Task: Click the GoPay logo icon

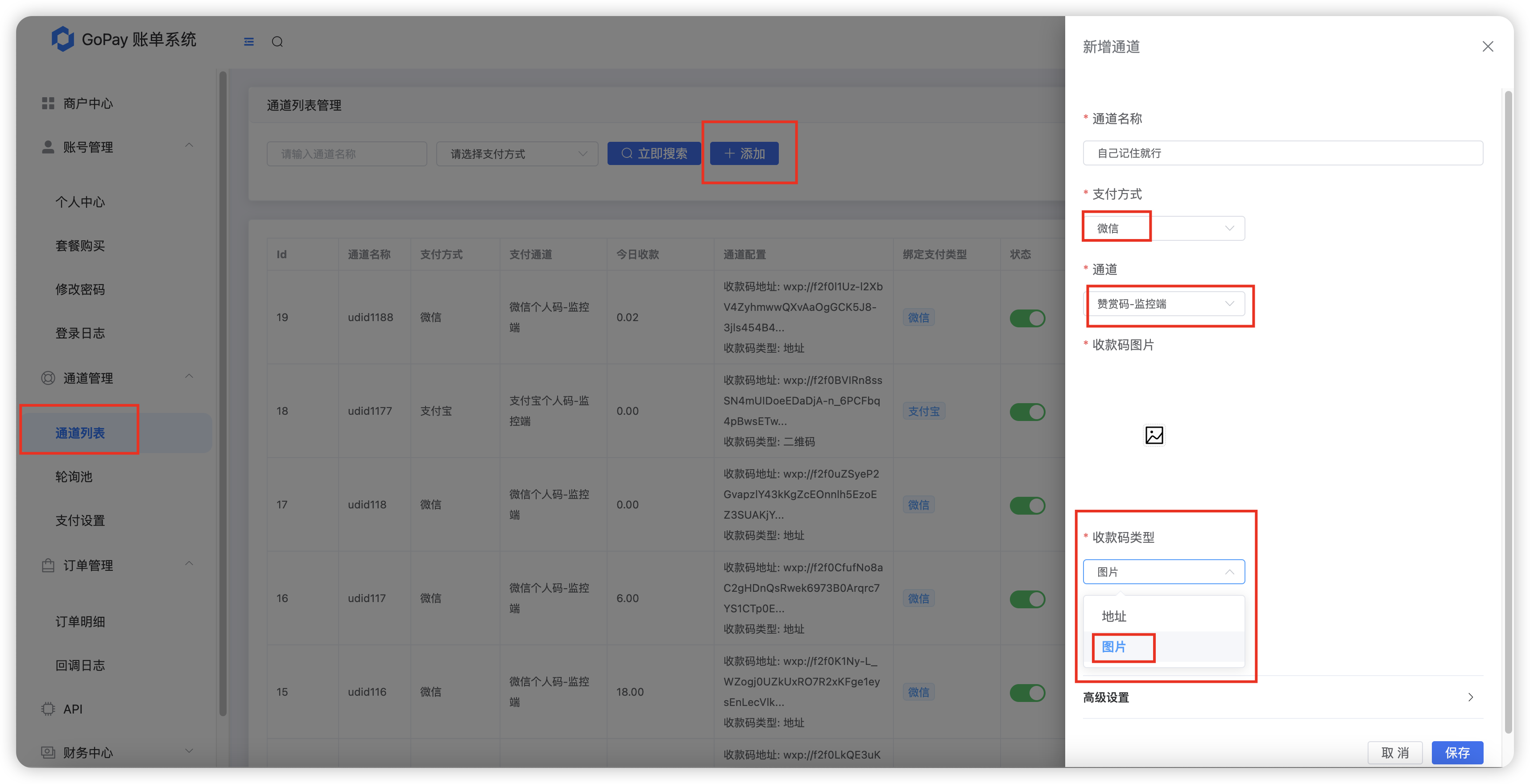Action: [x=62, y=39]
